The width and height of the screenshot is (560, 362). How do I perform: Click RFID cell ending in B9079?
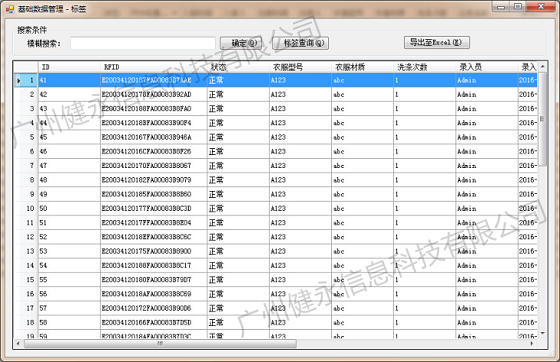154,180
